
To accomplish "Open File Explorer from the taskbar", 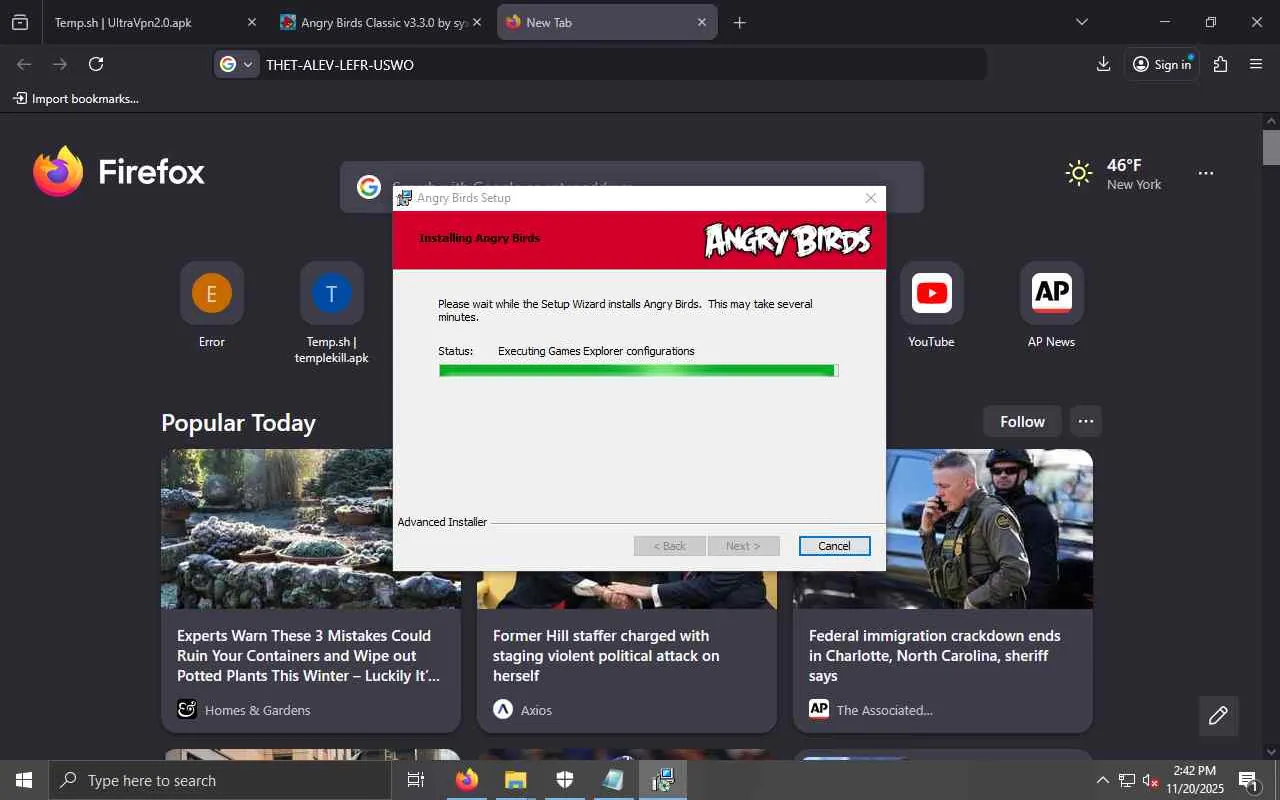I will coord(515,780).
